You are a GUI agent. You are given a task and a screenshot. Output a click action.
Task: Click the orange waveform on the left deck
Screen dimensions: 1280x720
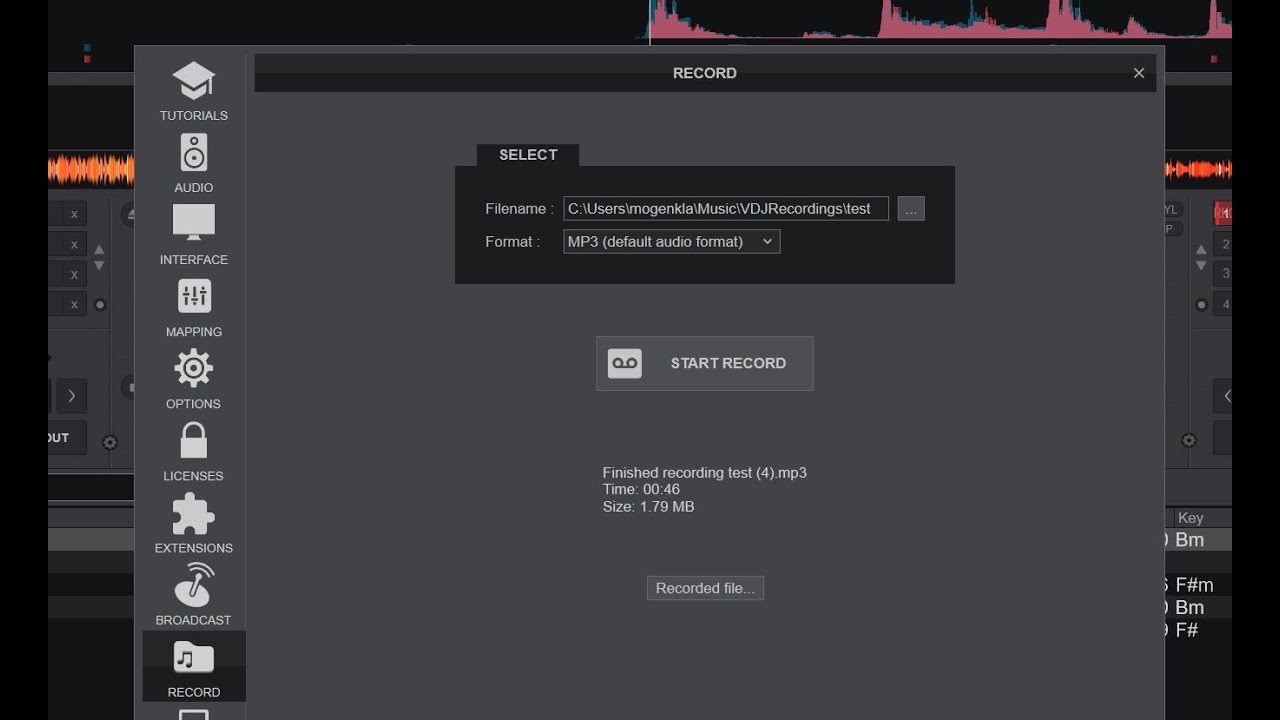coord(91,170)
